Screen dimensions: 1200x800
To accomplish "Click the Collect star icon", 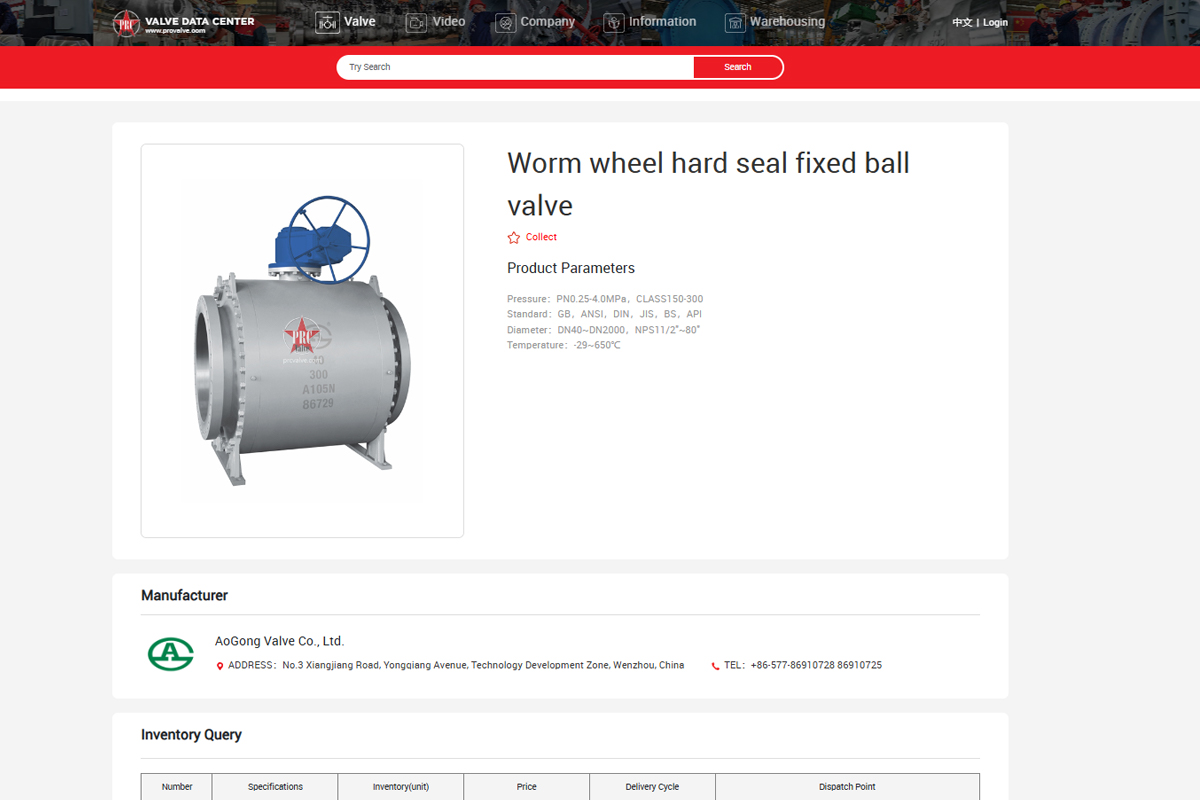I will [x=514, y=238].
